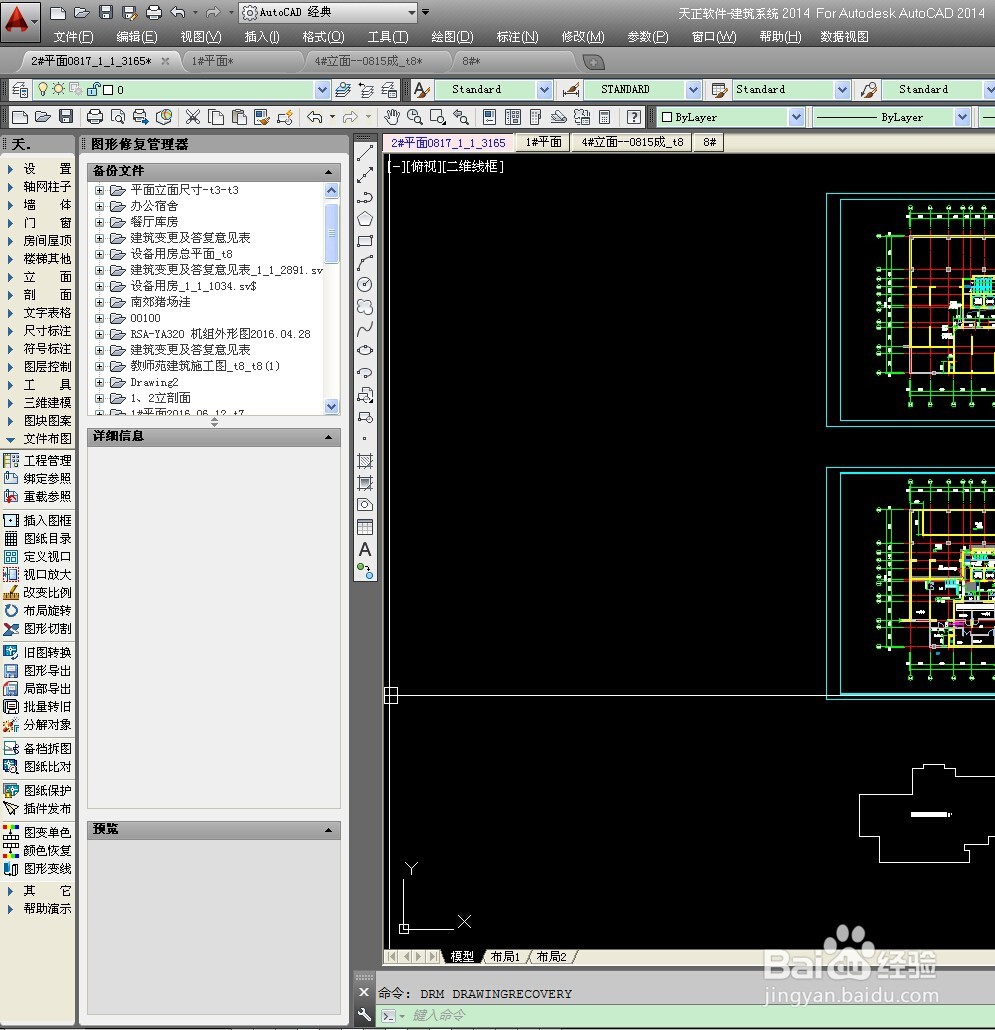The height and width of the screenshot is (1030, 995).
Task: Switch to the 1#平面 drawing tab
Action: click(x=544, y=142)
